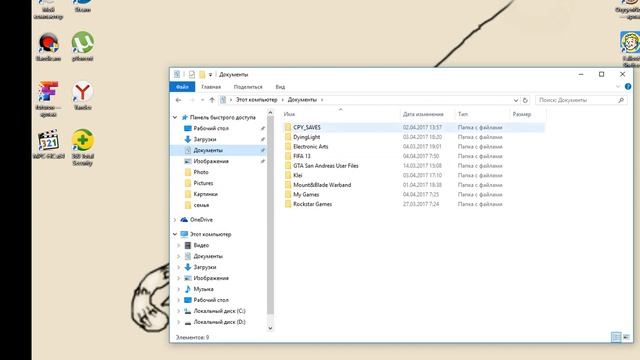
Task: Open the Yandex browser desktop shortcut
Action: click(82, 96)
